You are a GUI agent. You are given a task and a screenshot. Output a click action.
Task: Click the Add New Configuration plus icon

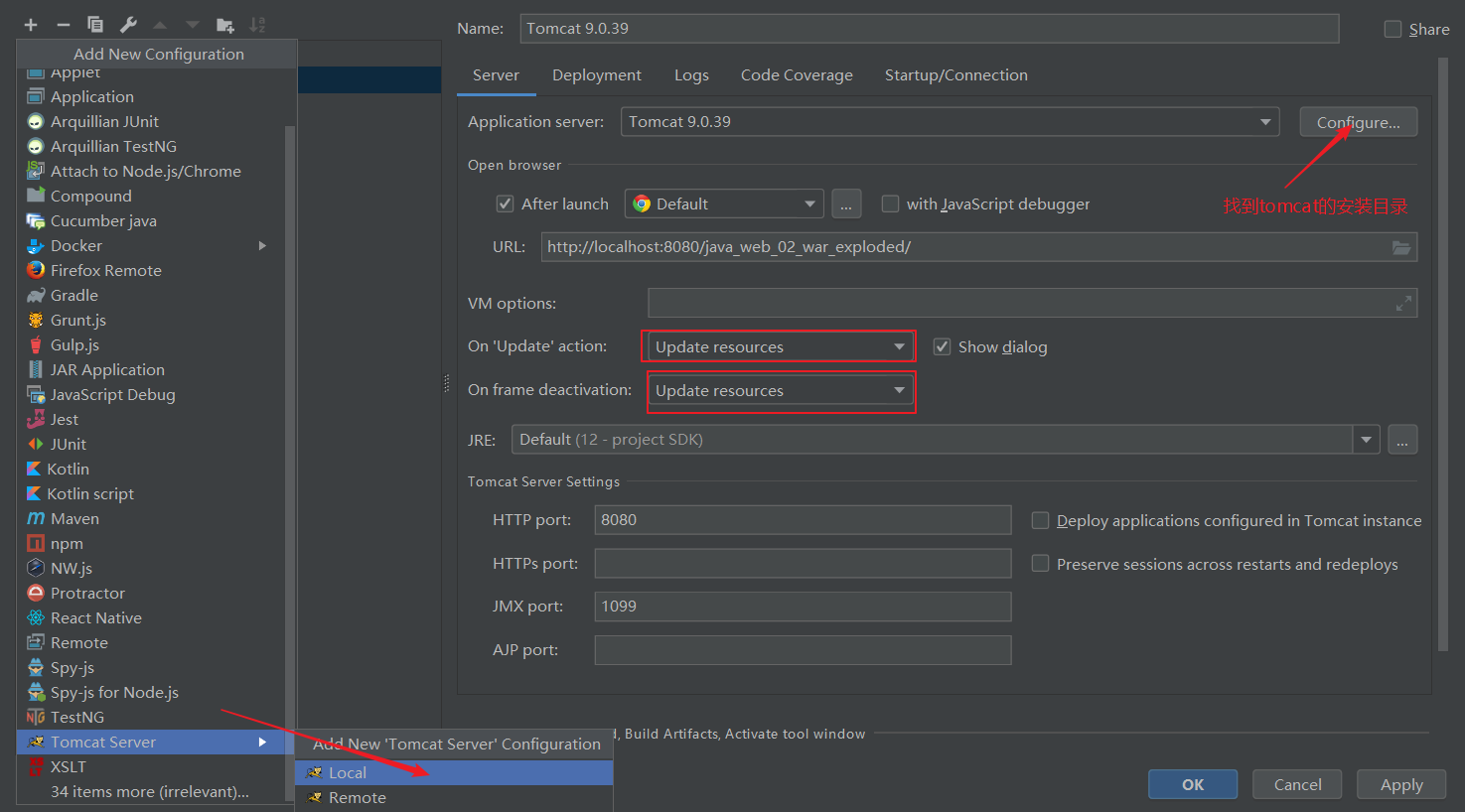(x=31, y=25)
